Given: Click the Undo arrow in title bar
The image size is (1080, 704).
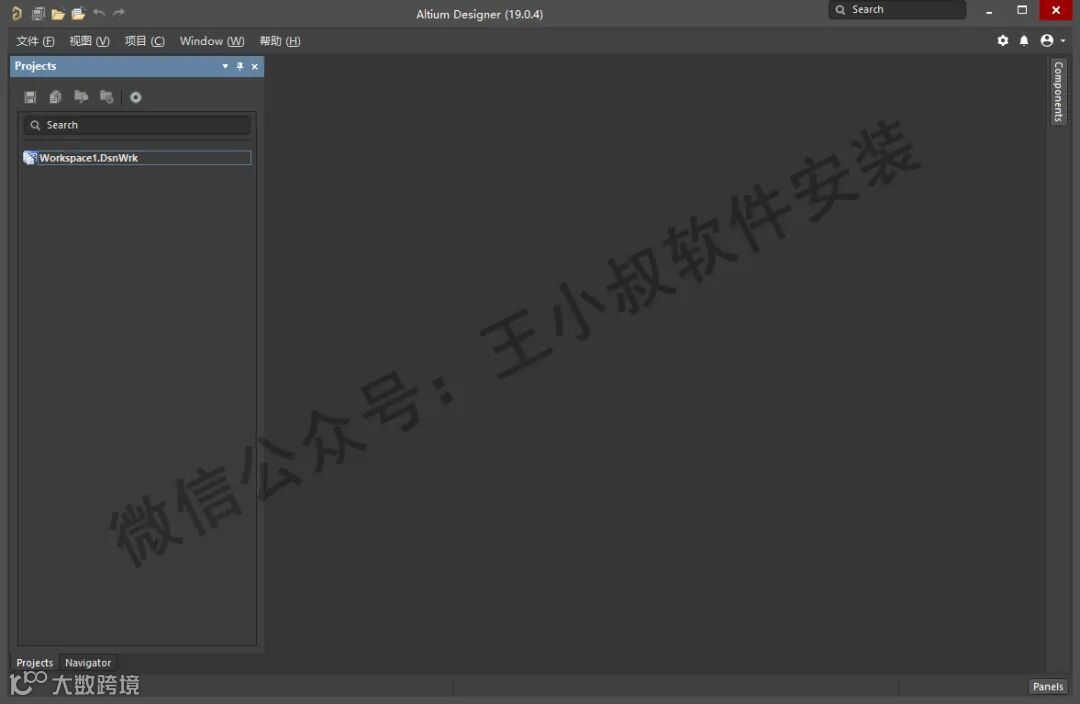Looking at the screenshot, I should click(98, 13).
